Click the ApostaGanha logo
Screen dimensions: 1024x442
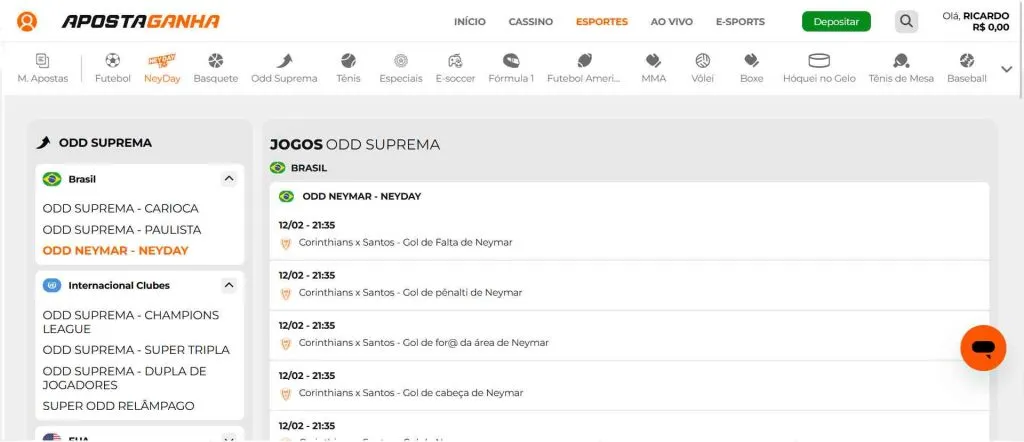[140, 21]
